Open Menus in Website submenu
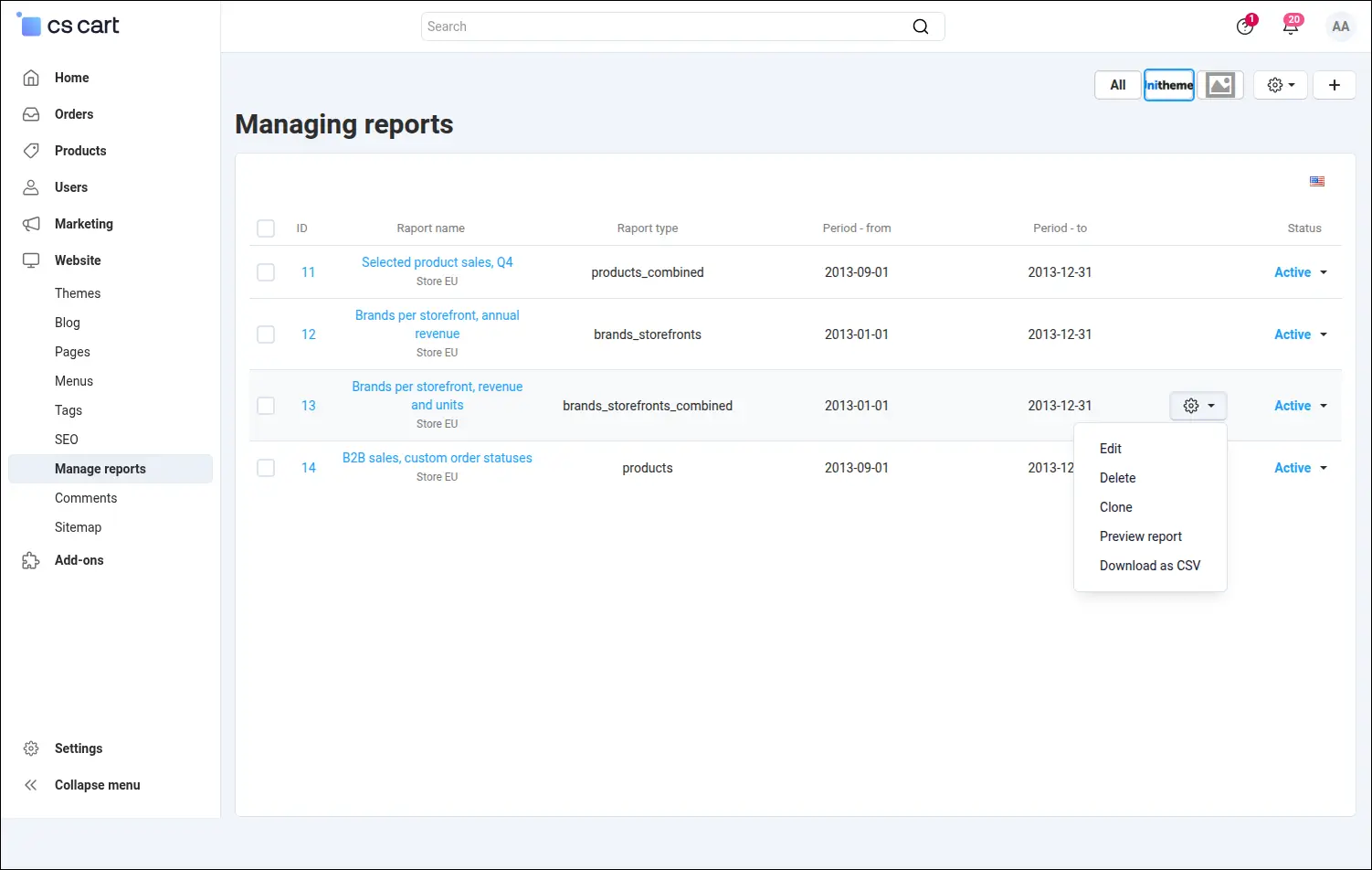The width and height of the screenshot is (1372, 870). point(74,381)
